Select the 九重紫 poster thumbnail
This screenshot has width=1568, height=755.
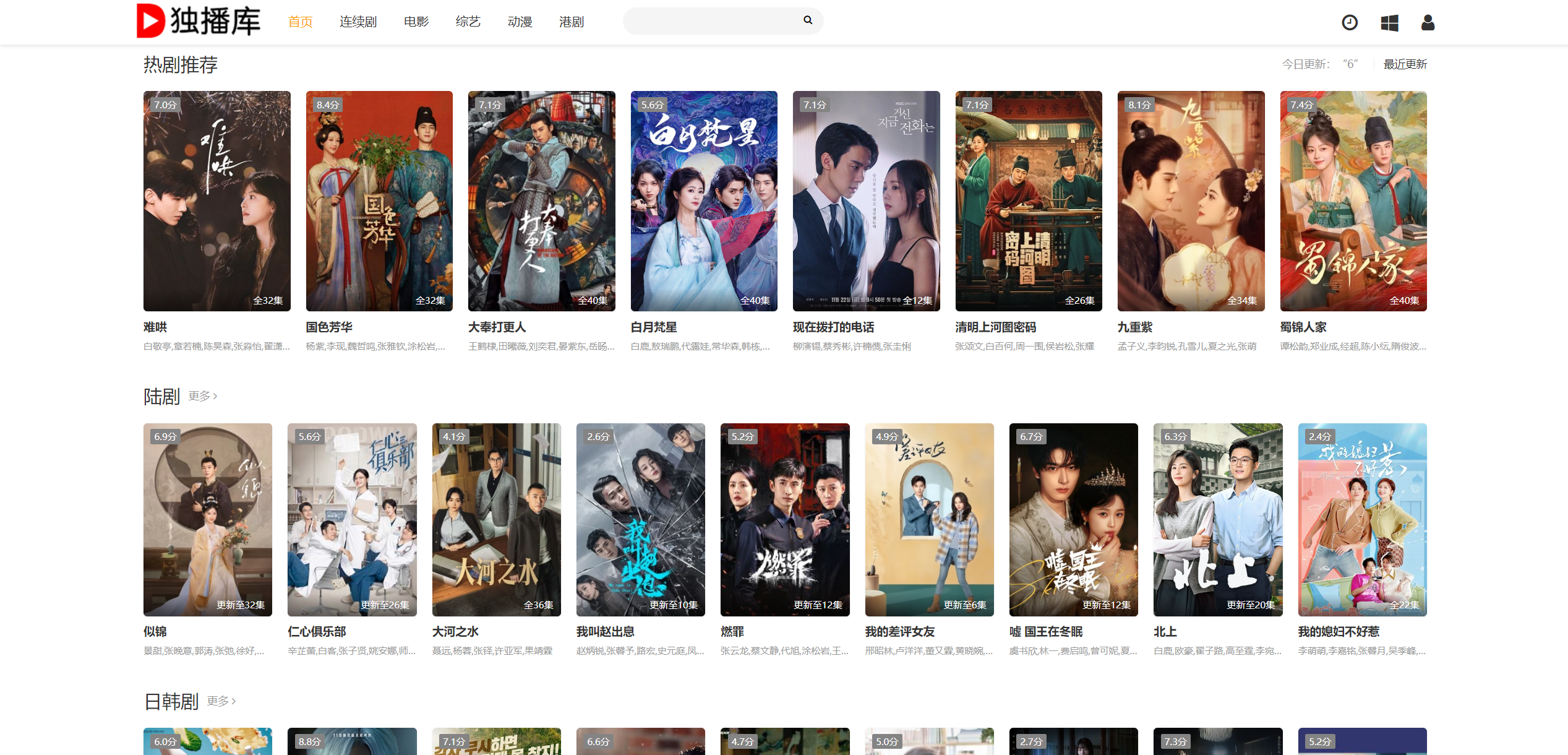point(1191,201)
